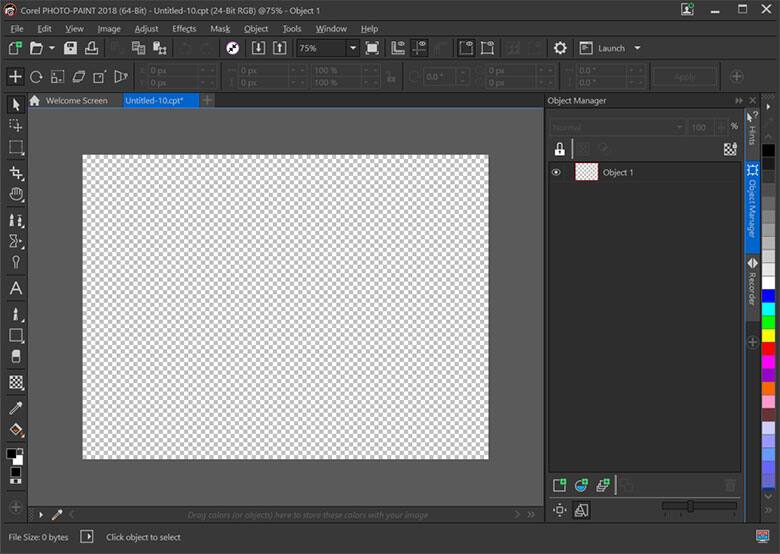The image size is (780, 554).
Task: Select the Crop tool
Action: click(x=16, y=172)
